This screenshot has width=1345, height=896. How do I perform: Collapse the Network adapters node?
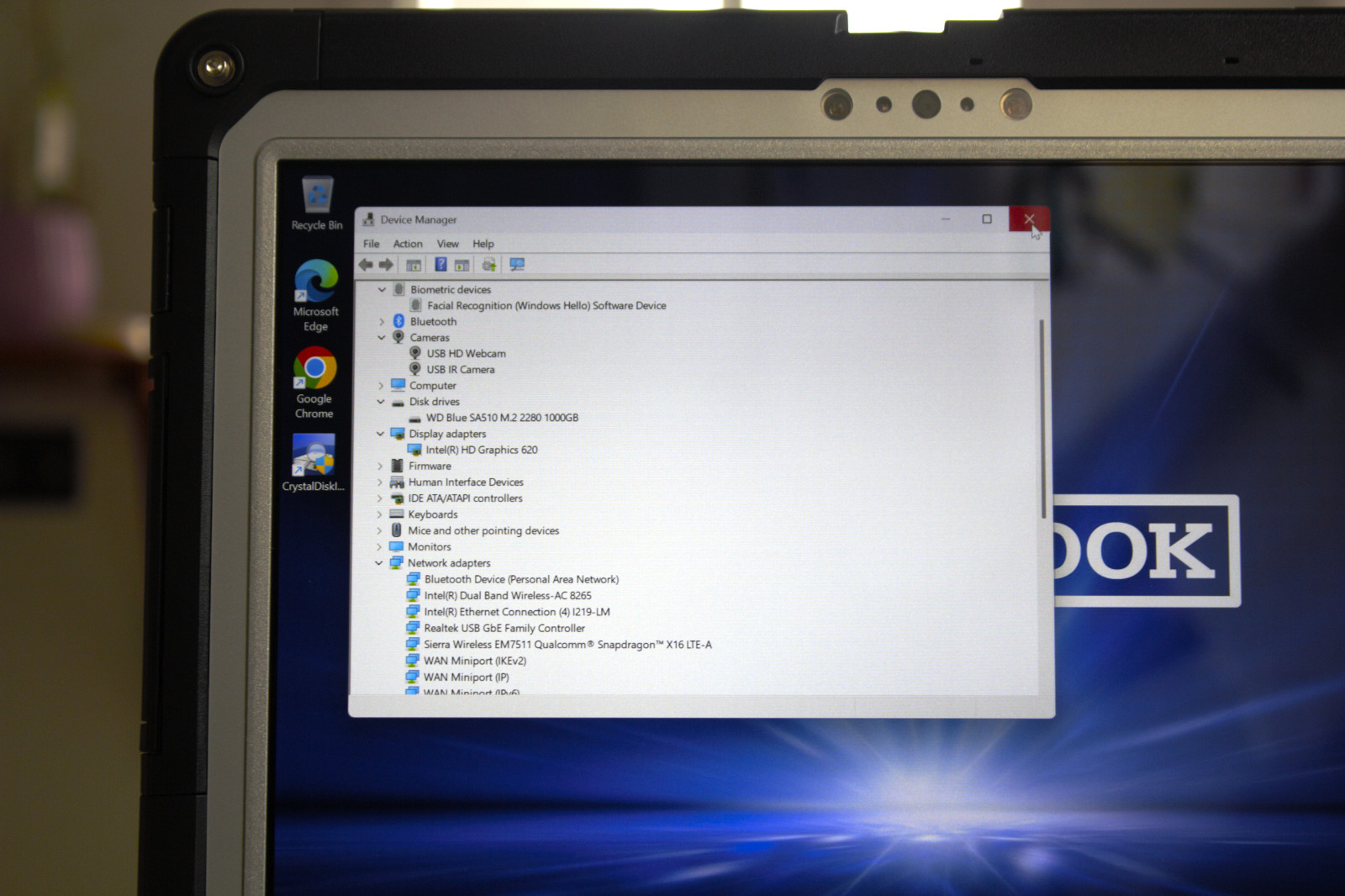pos(379,563)
